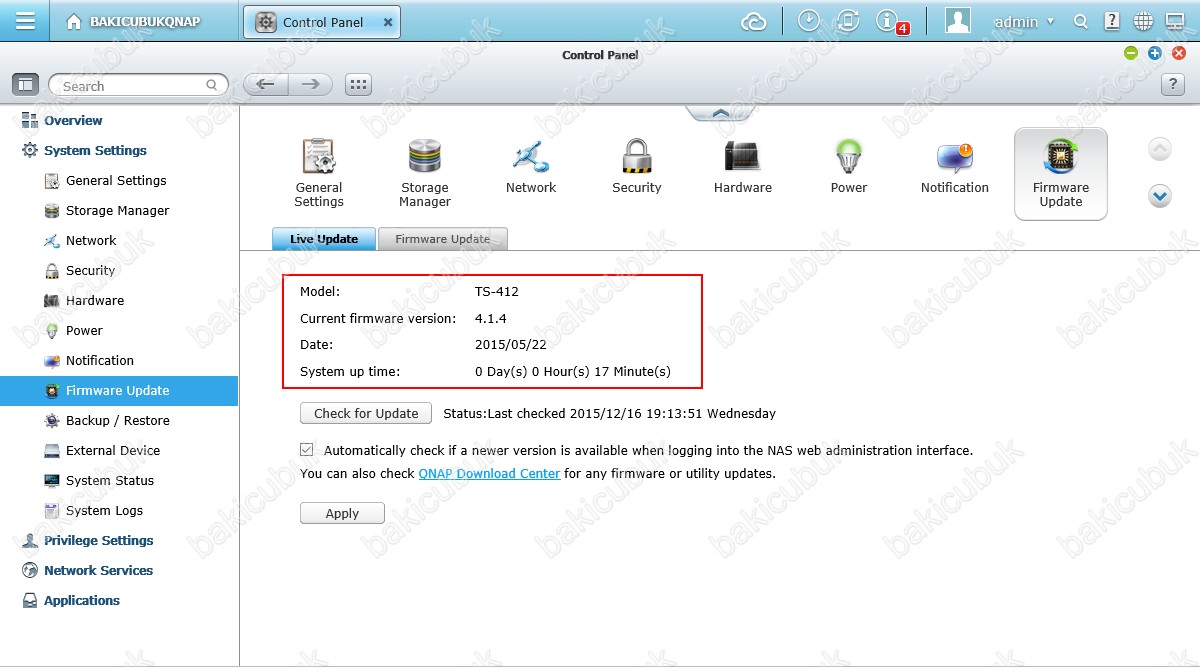Screen dimensions: 1200x667
Task: Open Power in sidebar
Action: point(84,330)
